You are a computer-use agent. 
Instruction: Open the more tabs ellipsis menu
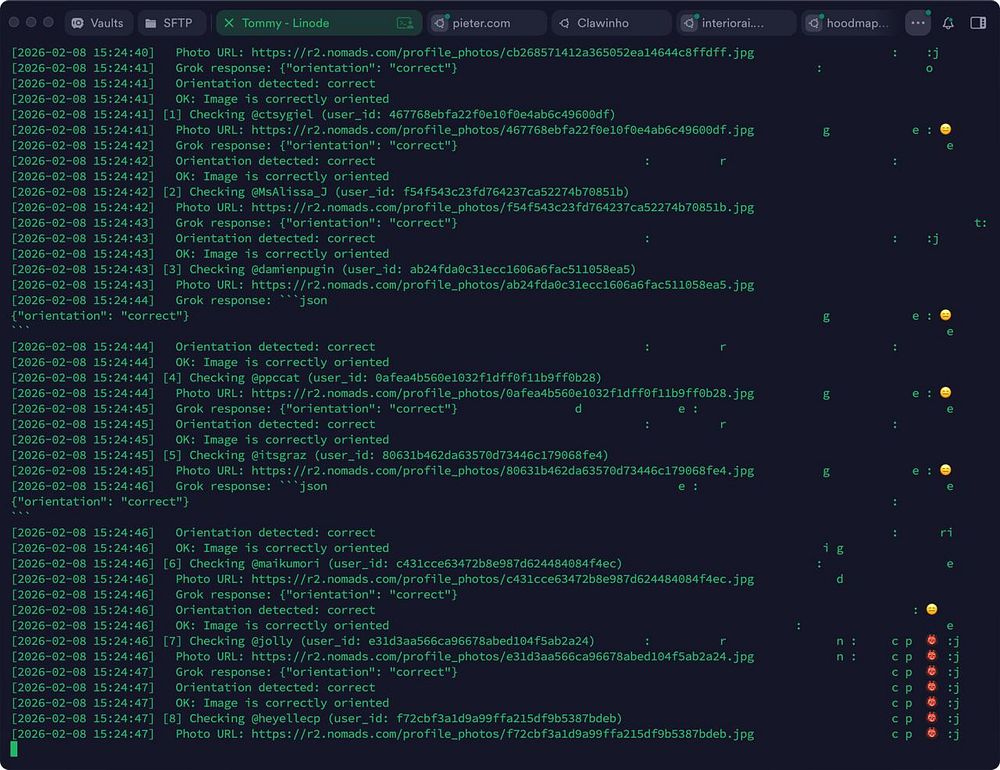coord(918,23)
